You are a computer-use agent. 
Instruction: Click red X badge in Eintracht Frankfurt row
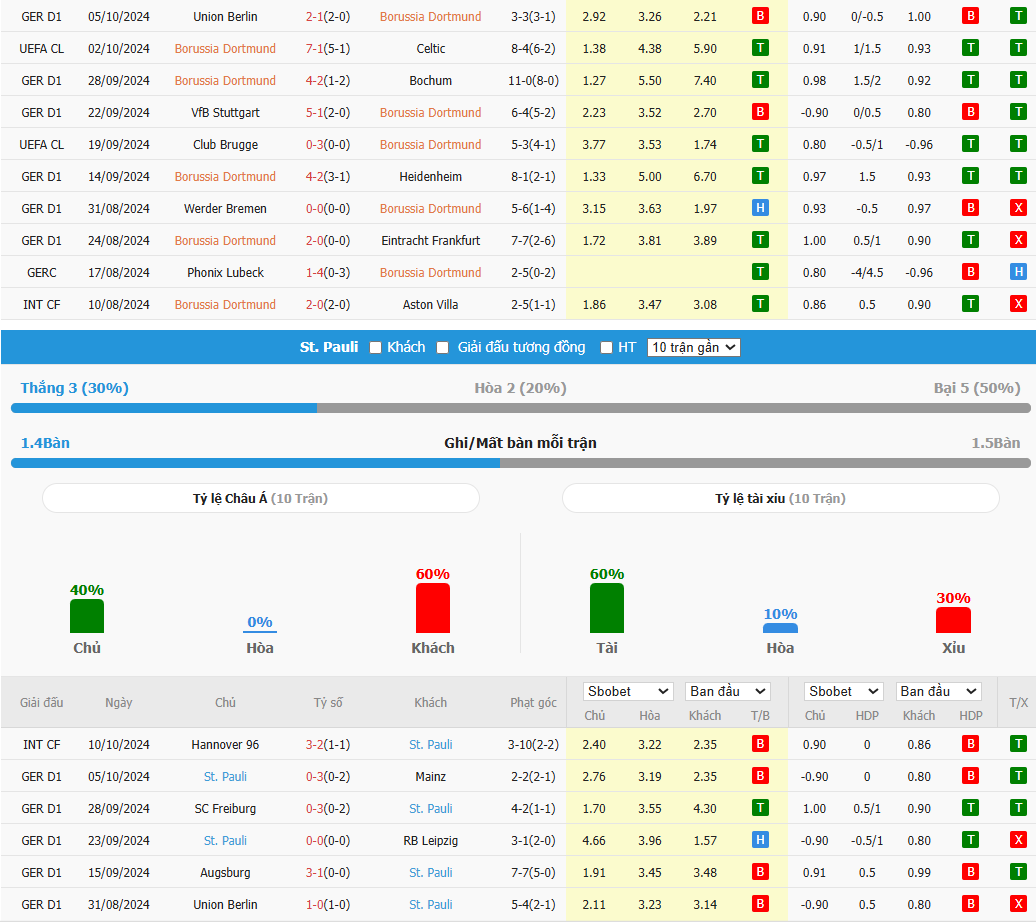[1018, 241]
